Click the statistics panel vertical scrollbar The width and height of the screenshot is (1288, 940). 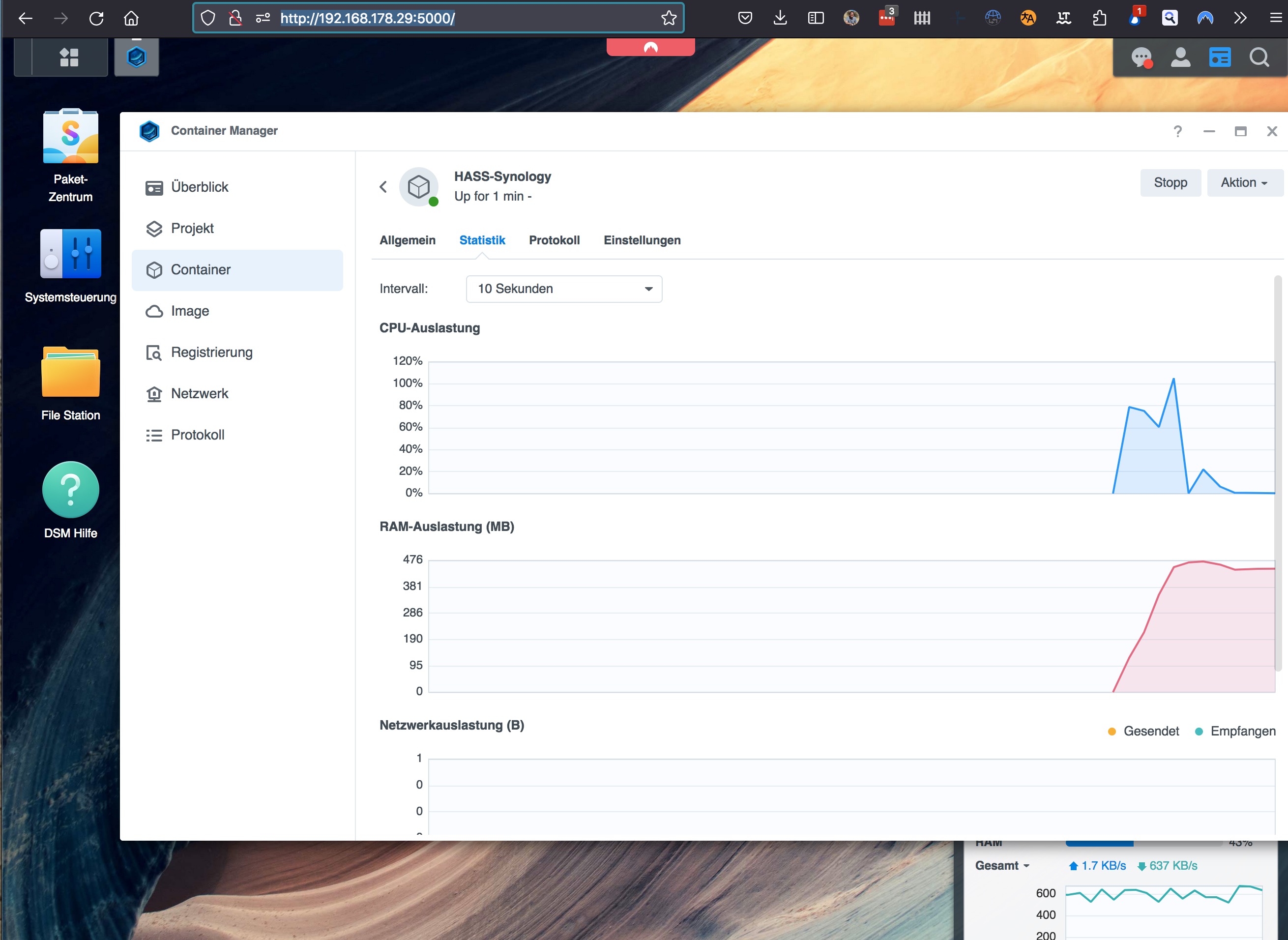[1278, 472]
